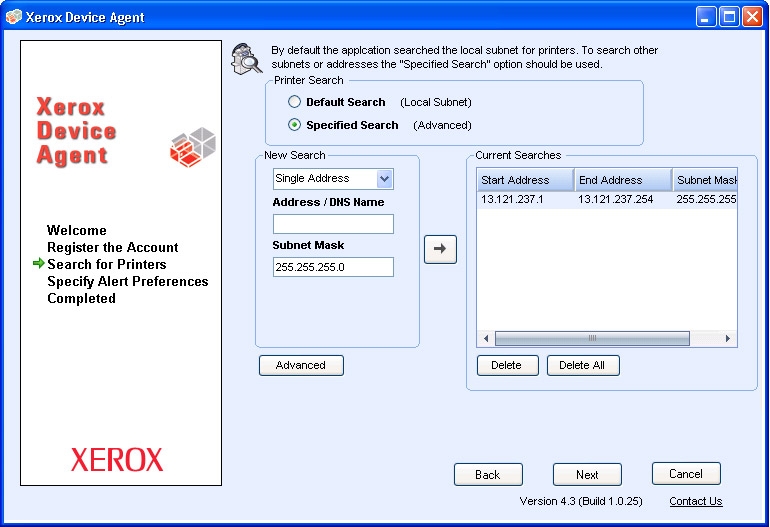Click the horizontal scrollbar thumb in Current Searches
The height and width of the screenshot is (527, 770).
[x=592, y=338]
